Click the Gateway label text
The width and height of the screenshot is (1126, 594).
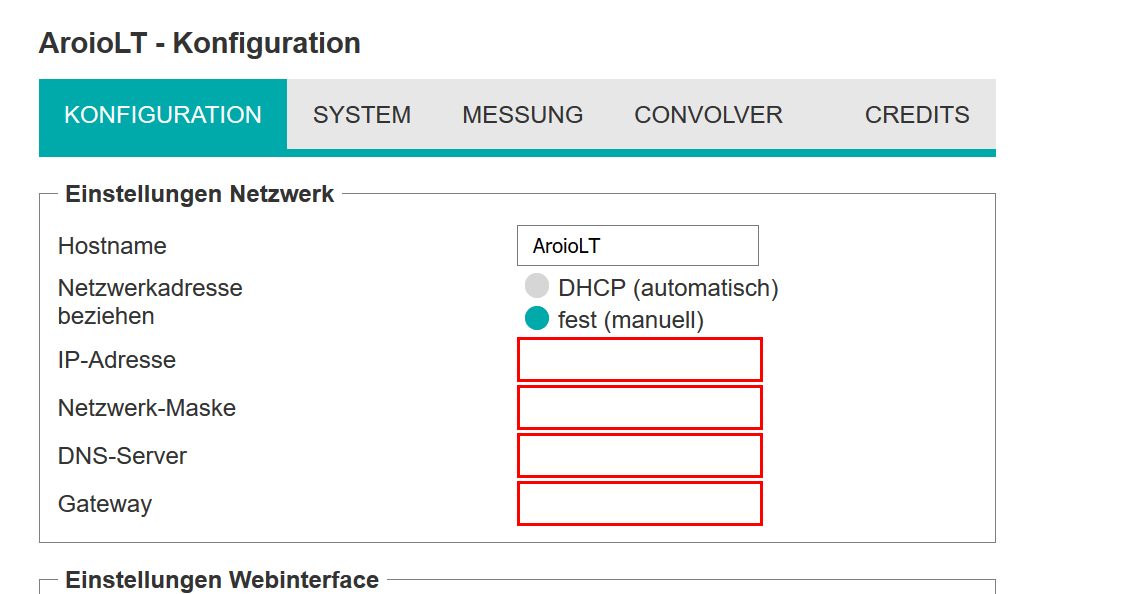105,504
